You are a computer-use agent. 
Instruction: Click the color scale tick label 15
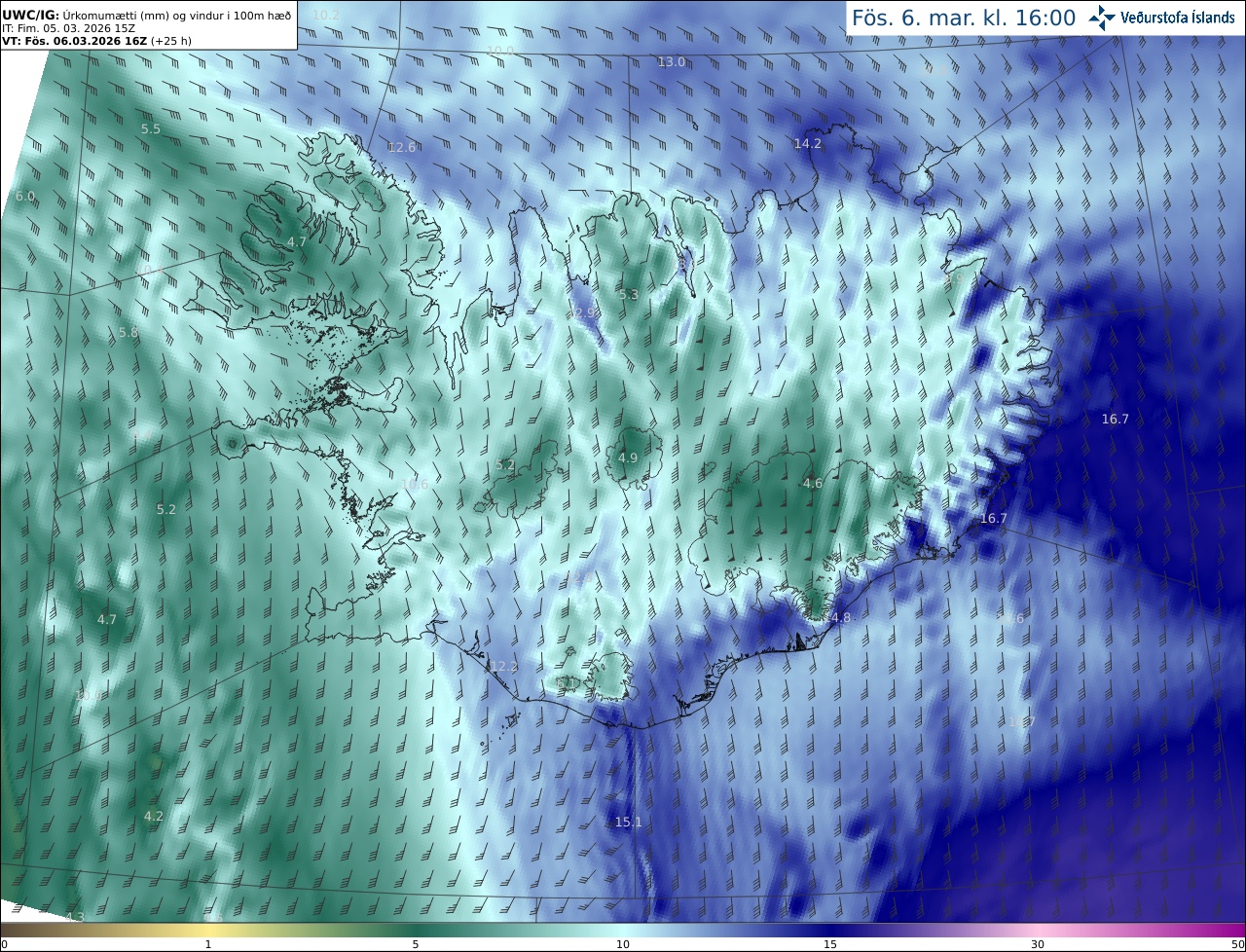click(x=830, y=944)
